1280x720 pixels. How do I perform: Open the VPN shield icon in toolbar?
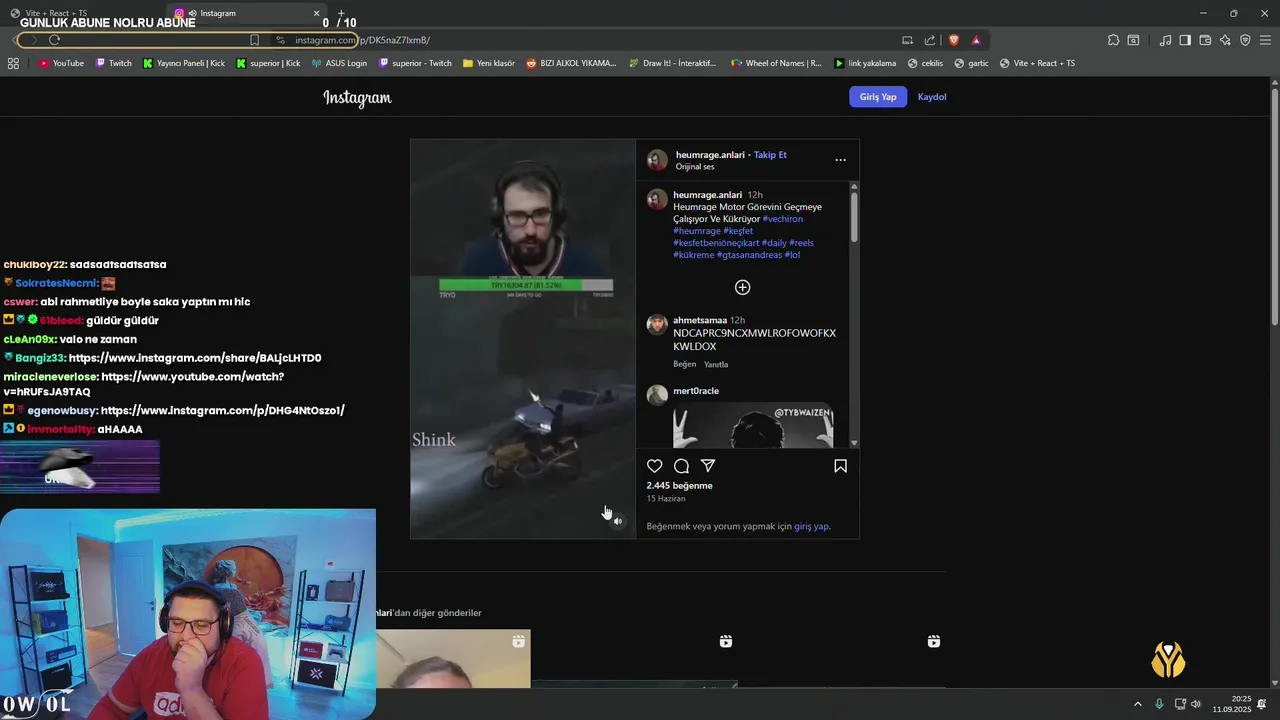pyautogui.click(x=1245, y=40)
